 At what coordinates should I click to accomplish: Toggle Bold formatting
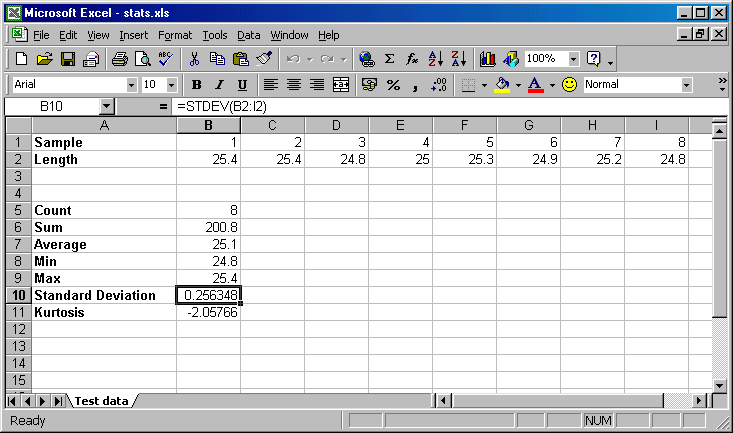pyautogui.click(x=197, y=85)
